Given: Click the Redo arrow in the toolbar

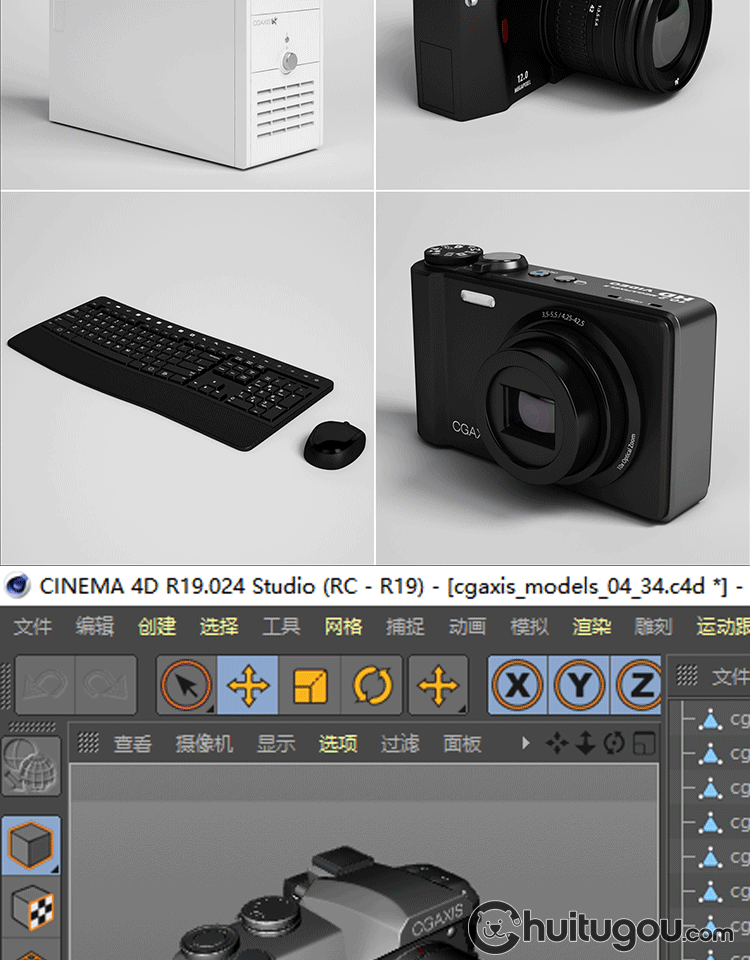Looking at the screenshot, I should point(106,686).
